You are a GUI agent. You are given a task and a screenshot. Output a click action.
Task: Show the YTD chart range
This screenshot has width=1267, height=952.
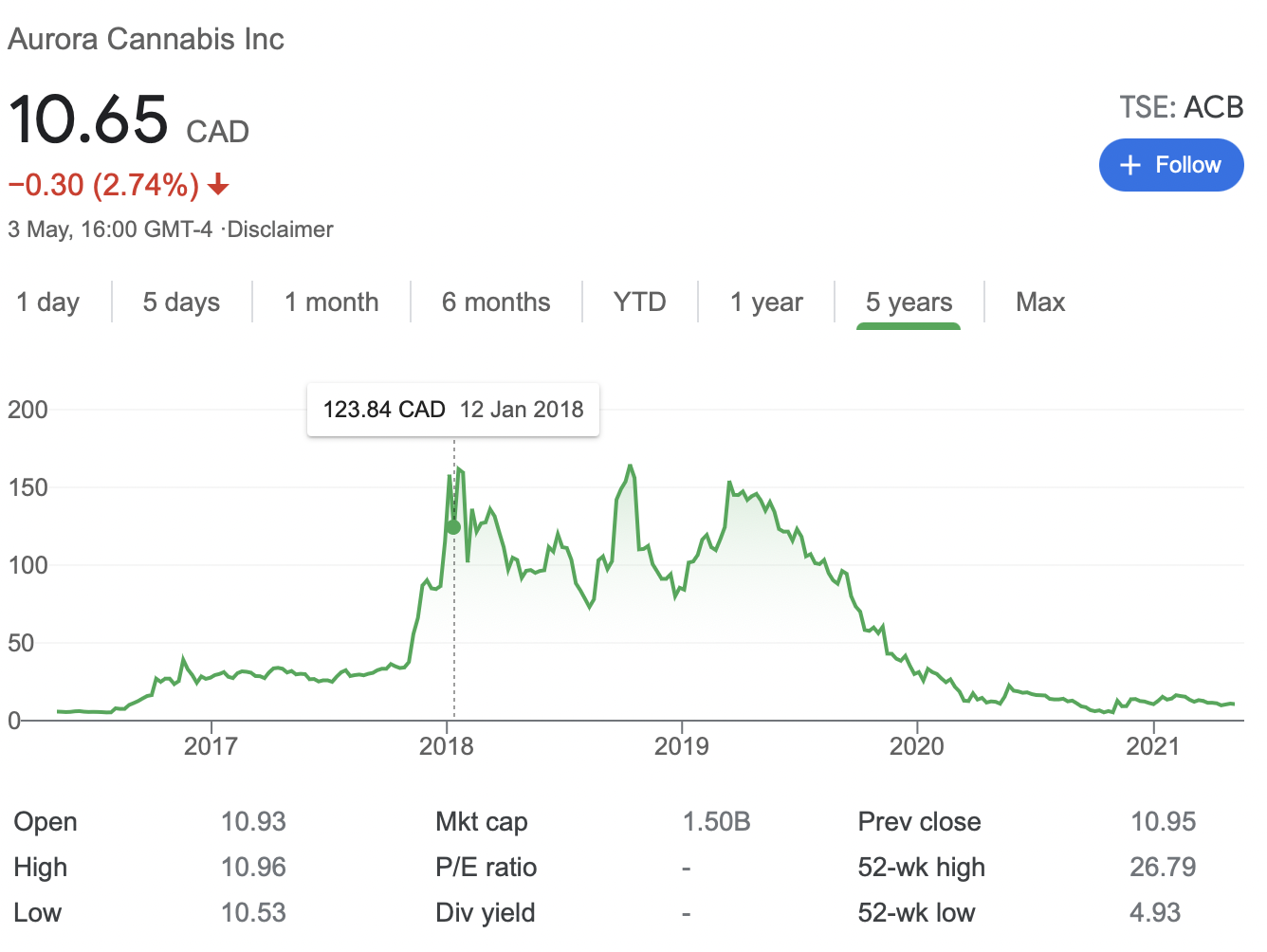(639, 302)
